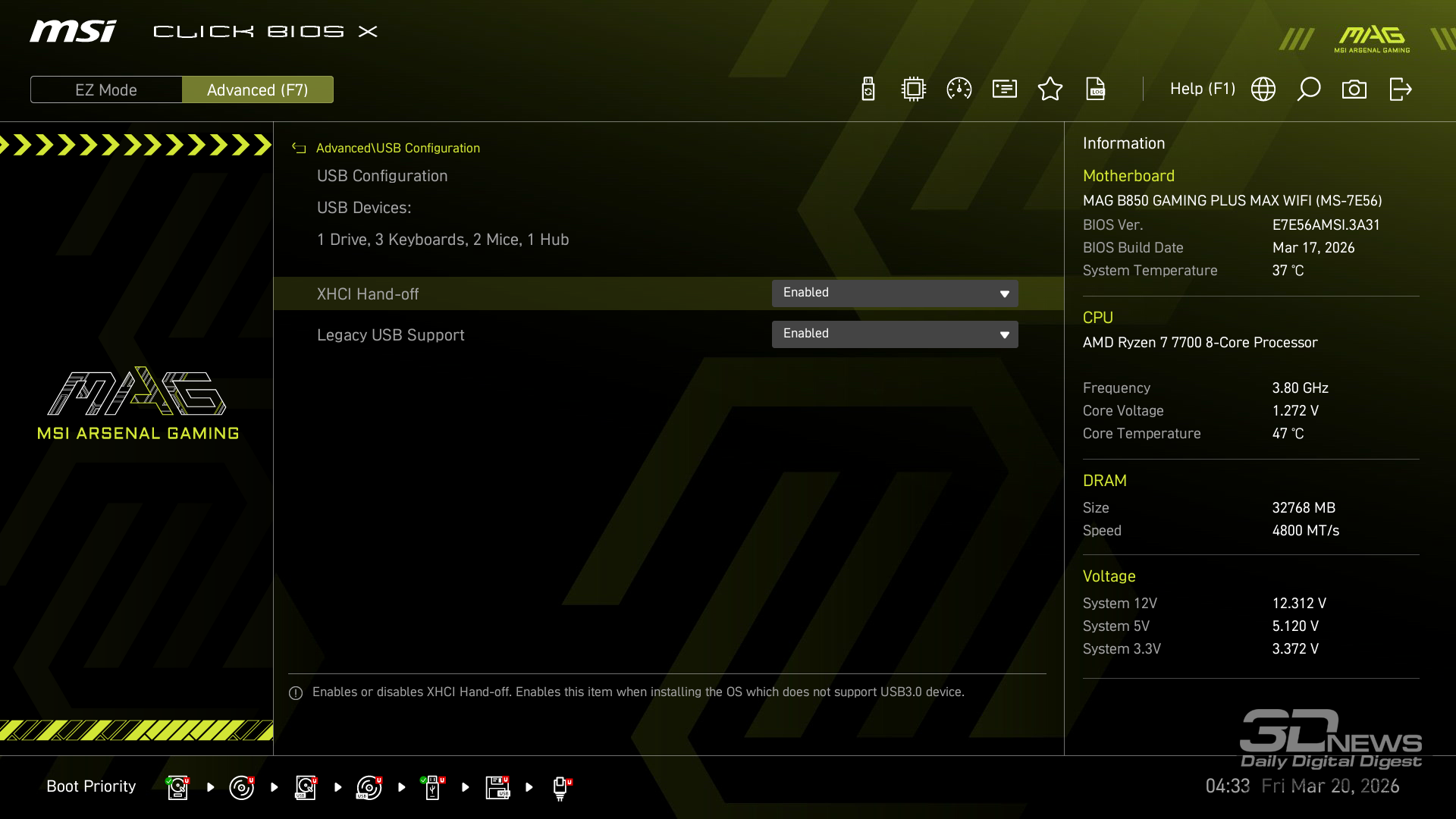Select the first hard drive boot icon

(x=178, y=787)
